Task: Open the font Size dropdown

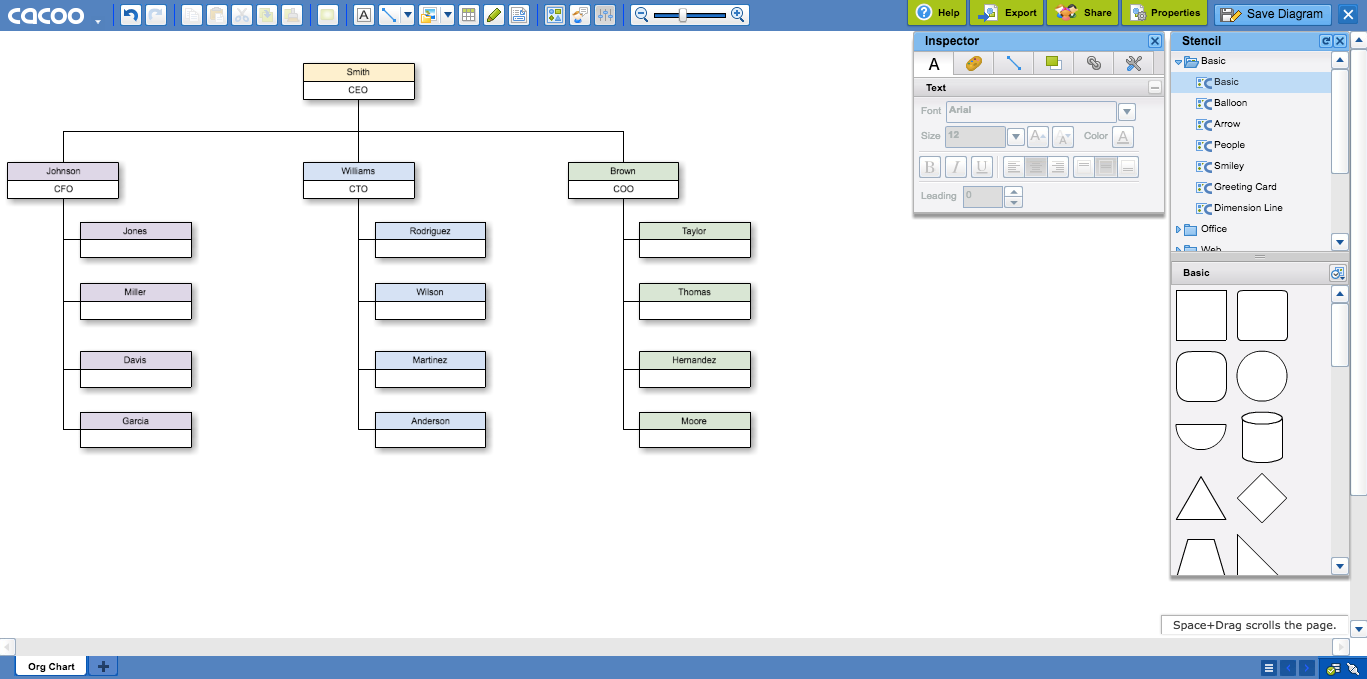Action: pyautogui.click(x=1015, y=136)
